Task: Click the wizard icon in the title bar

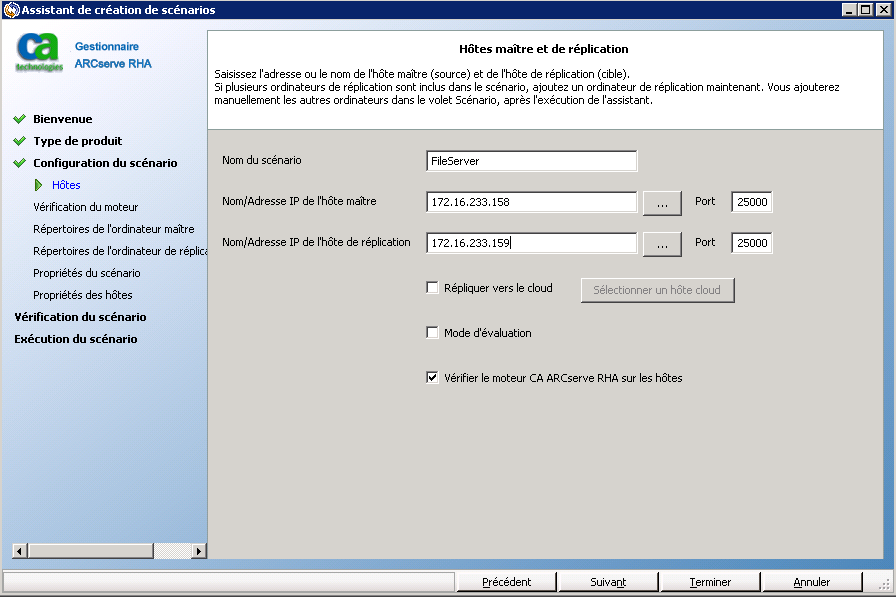Action: [11, 10]
